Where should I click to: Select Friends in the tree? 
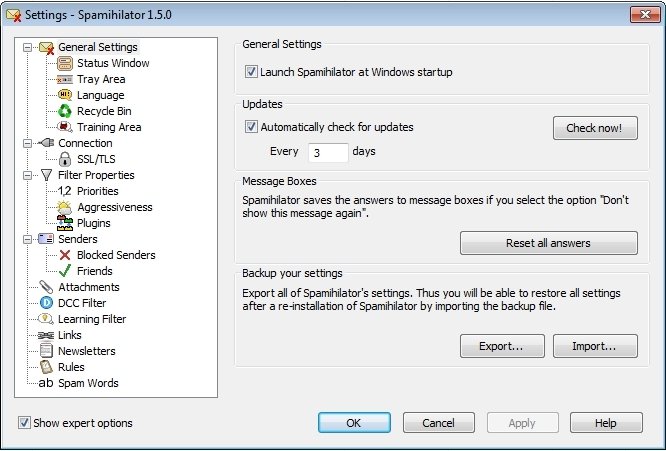pos(95,271)
